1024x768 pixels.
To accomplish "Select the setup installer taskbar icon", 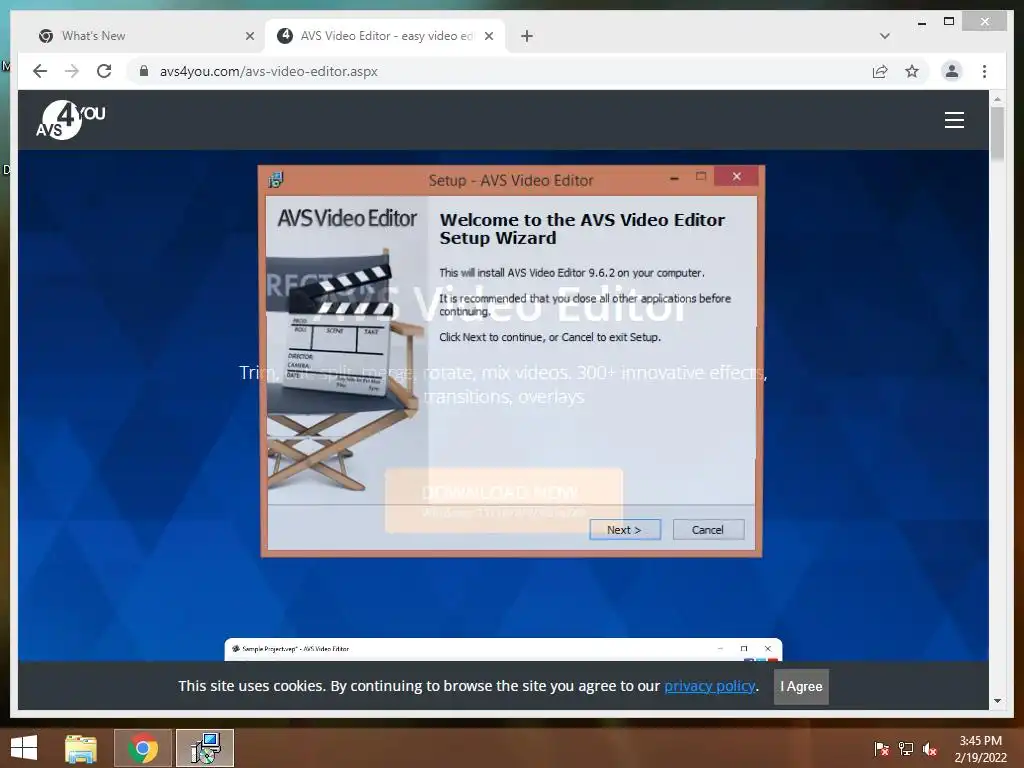I will pyautogui.click(x=205, y=748).
